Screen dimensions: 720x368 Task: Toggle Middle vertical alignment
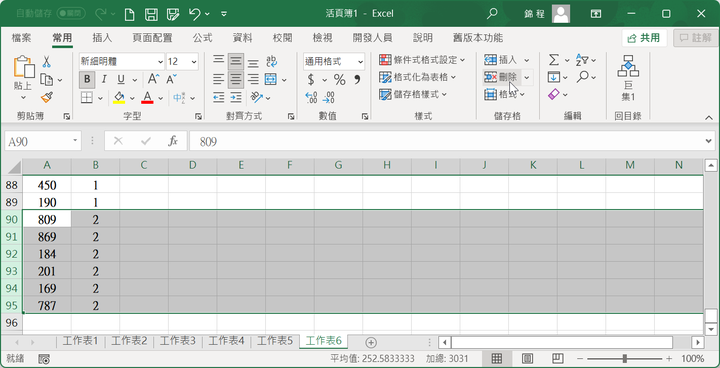(x=236, y=62)
